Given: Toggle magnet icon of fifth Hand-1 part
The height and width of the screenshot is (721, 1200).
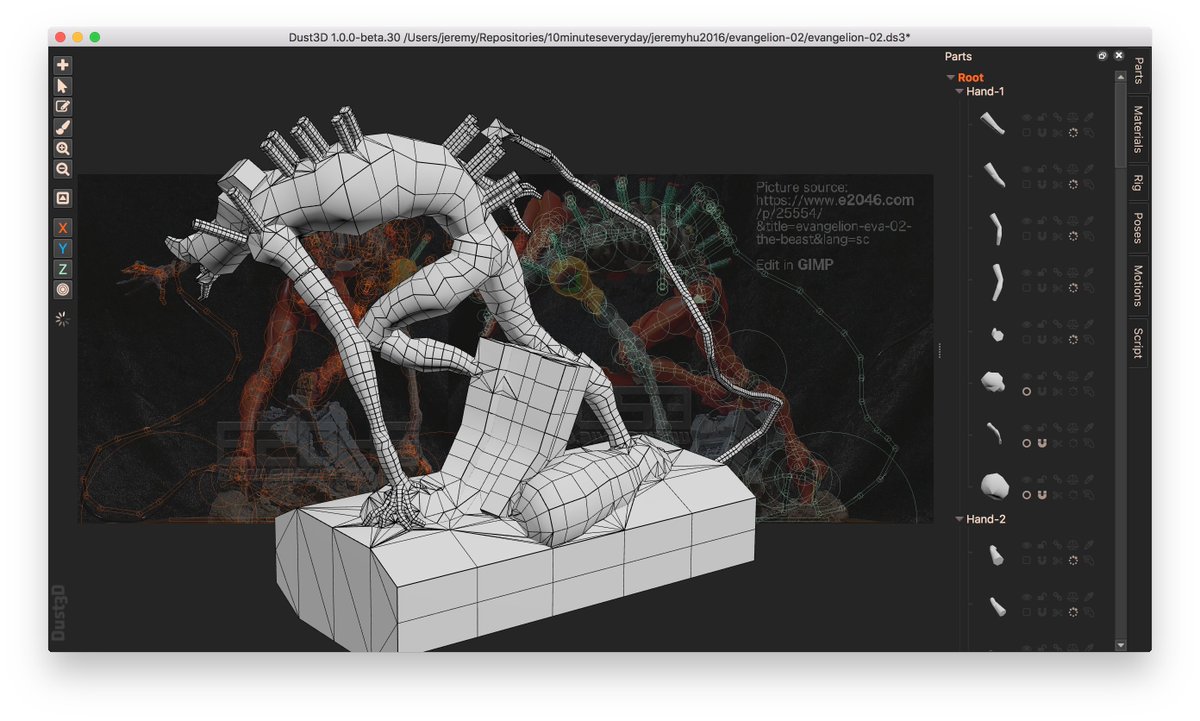Looking at the screenshot, I should point(1042,340).
